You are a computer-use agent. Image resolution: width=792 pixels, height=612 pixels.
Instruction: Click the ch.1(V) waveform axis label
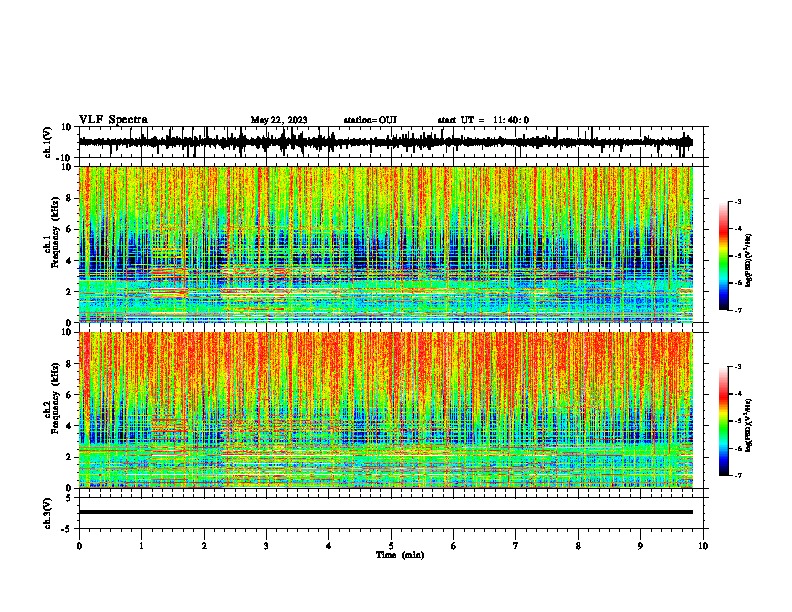click(48, 142)
